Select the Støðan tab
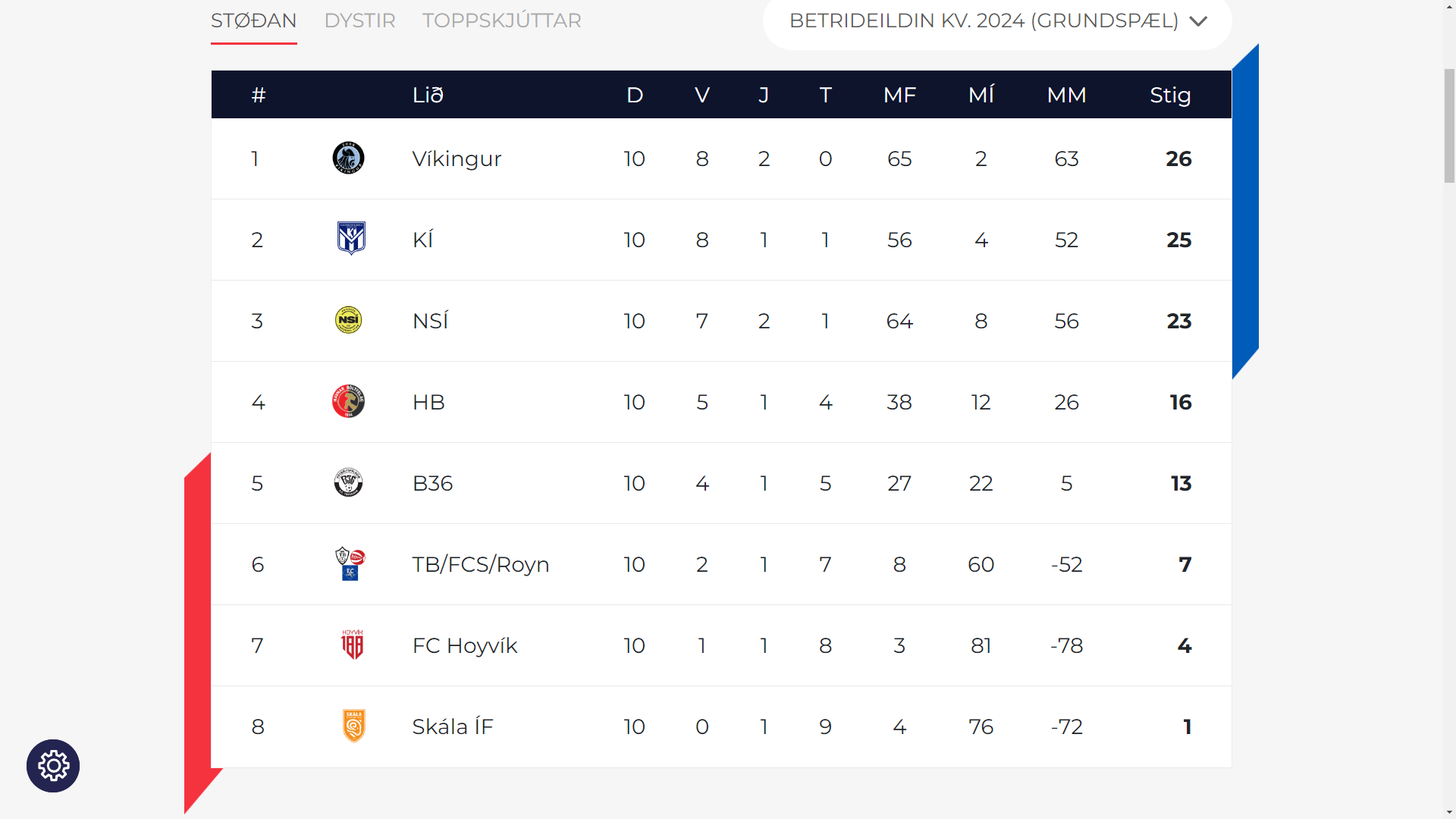 254,20
